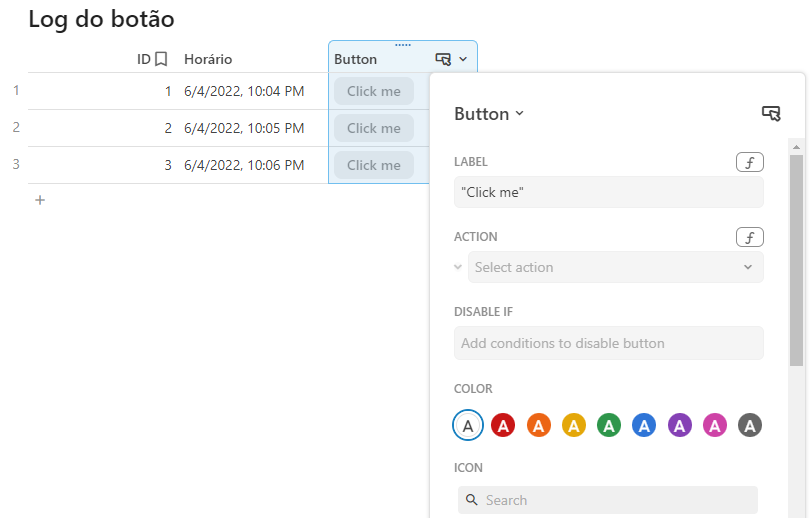The image size is (812, 518).
Task: Click the panel scrollbar up arrow
Action: point(796,147)
